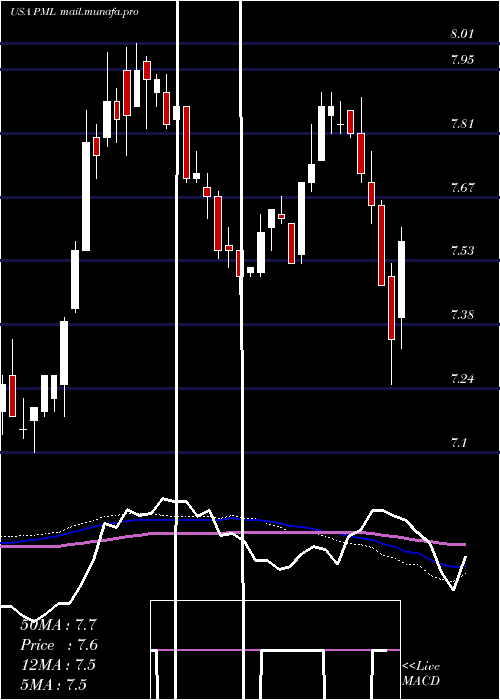Viewport: 500px width, 700px height.
Task: Select the 8.01 price level label
Action: [x=462, y=34]
